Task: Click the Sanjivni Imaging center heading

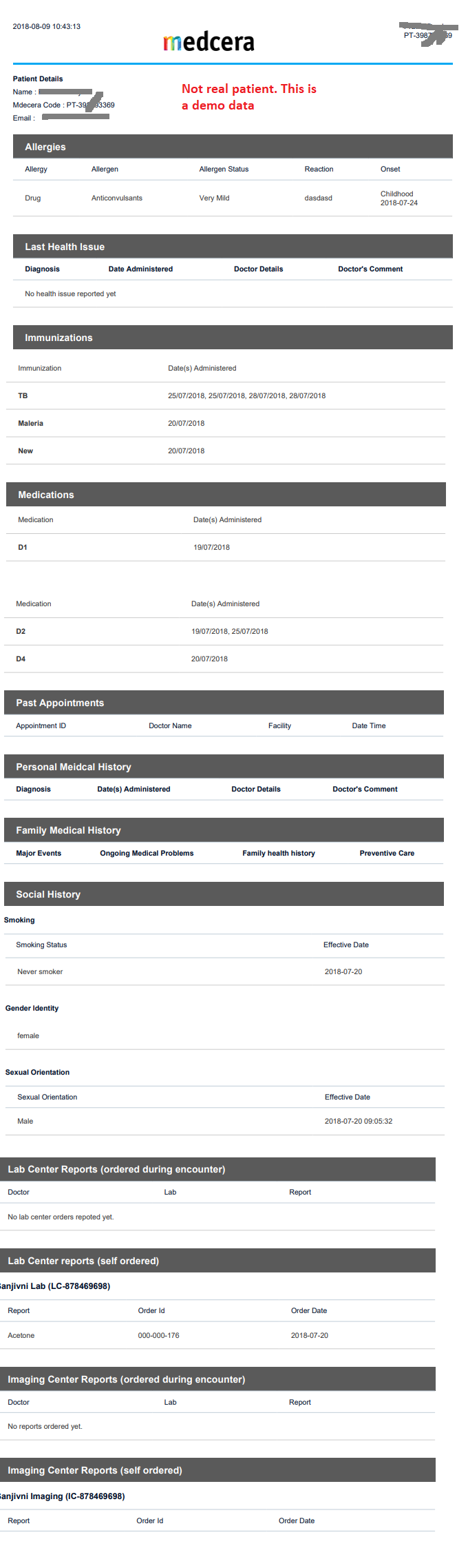Action: (x=62, y=1496)
